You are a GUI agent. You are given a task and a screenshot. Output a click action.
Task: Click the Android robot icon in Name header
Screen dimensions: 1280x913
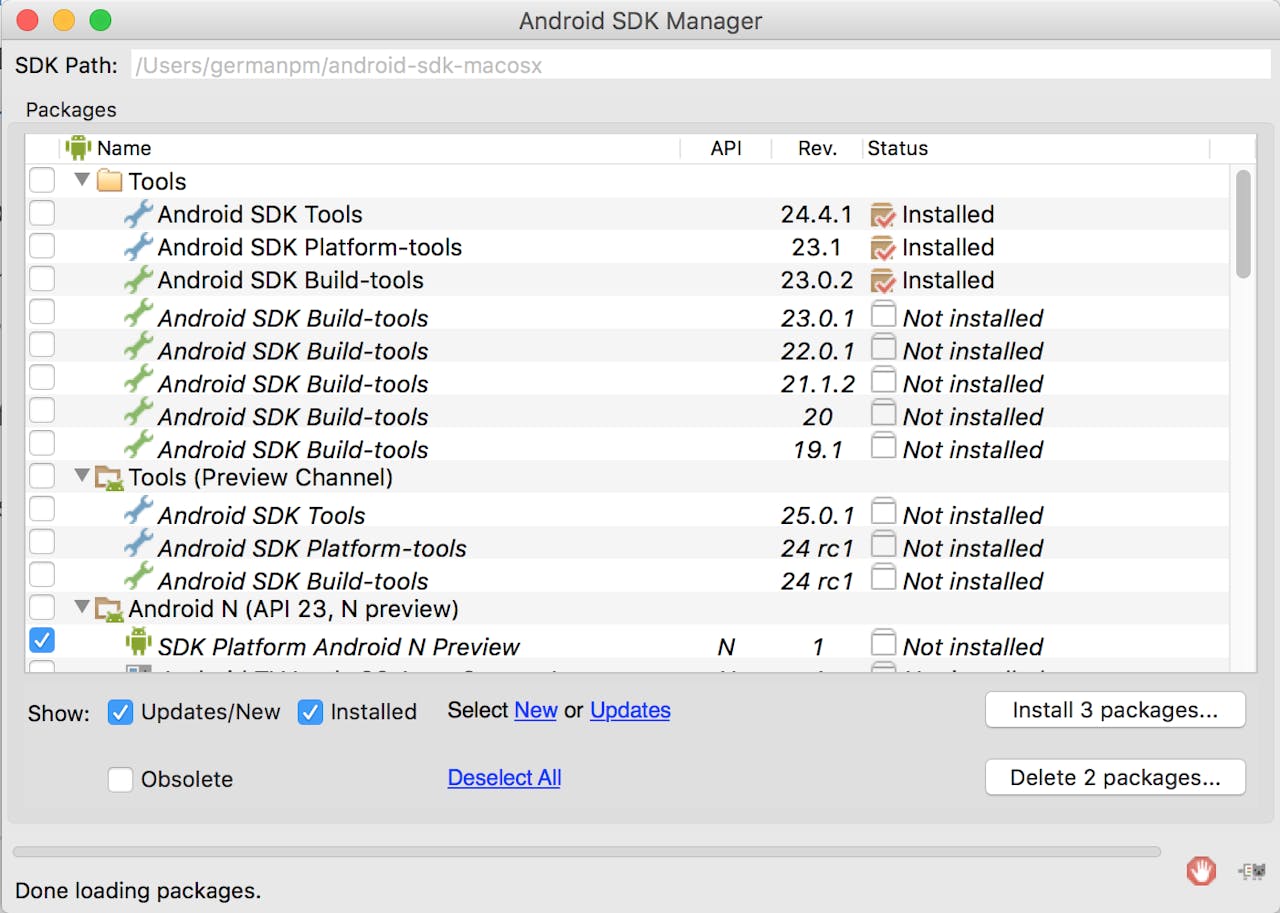78,148
